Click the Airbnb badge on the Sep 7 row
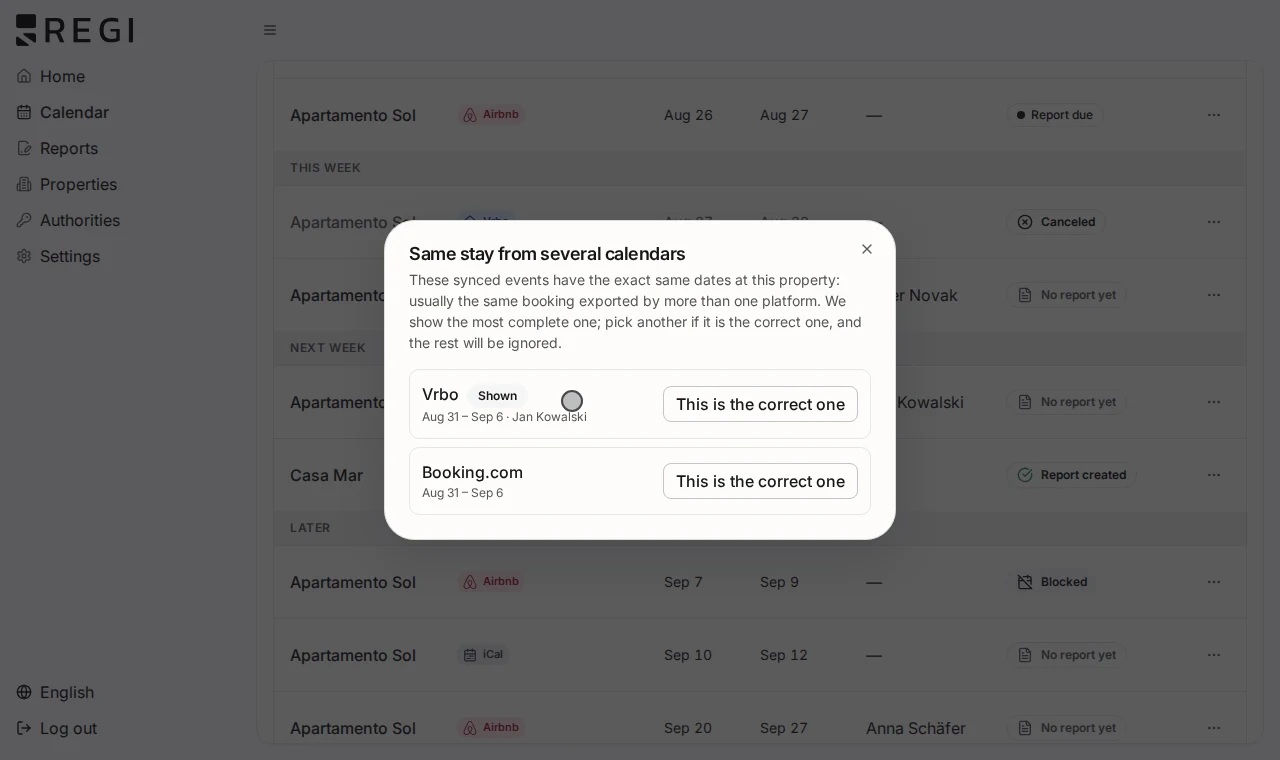The width and height of the screenshot is (1280, 760). pos(491,582)
